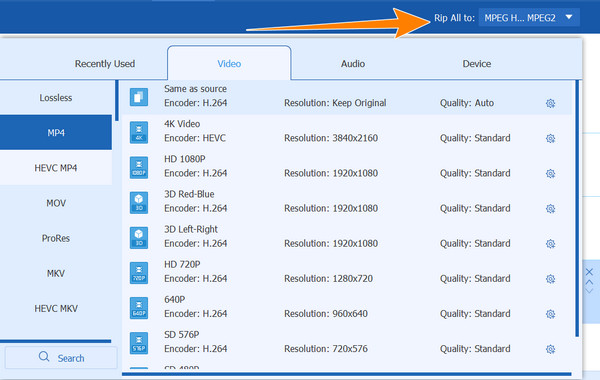Open settings gear for HD 1080P
600x380 pixels.
(550, 174)
